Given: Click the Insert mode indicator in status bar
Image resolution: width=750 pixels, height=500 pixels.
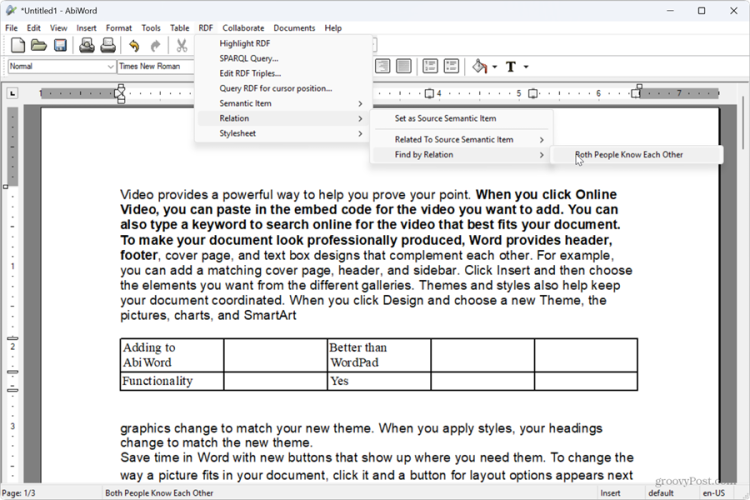Looking at the screenshot, I should point(610,493).
